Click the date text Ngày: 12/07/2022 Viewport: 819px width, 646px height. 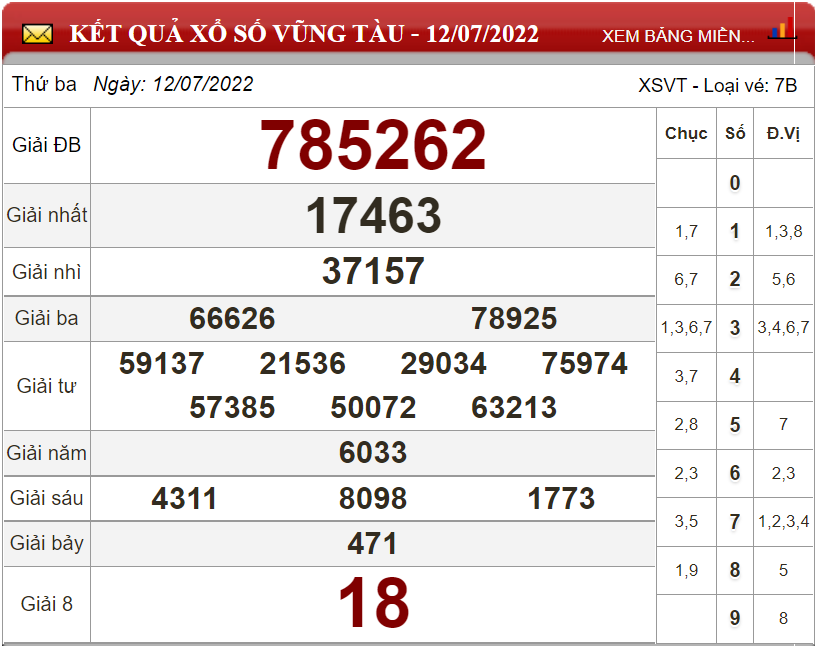click(173, 84)
